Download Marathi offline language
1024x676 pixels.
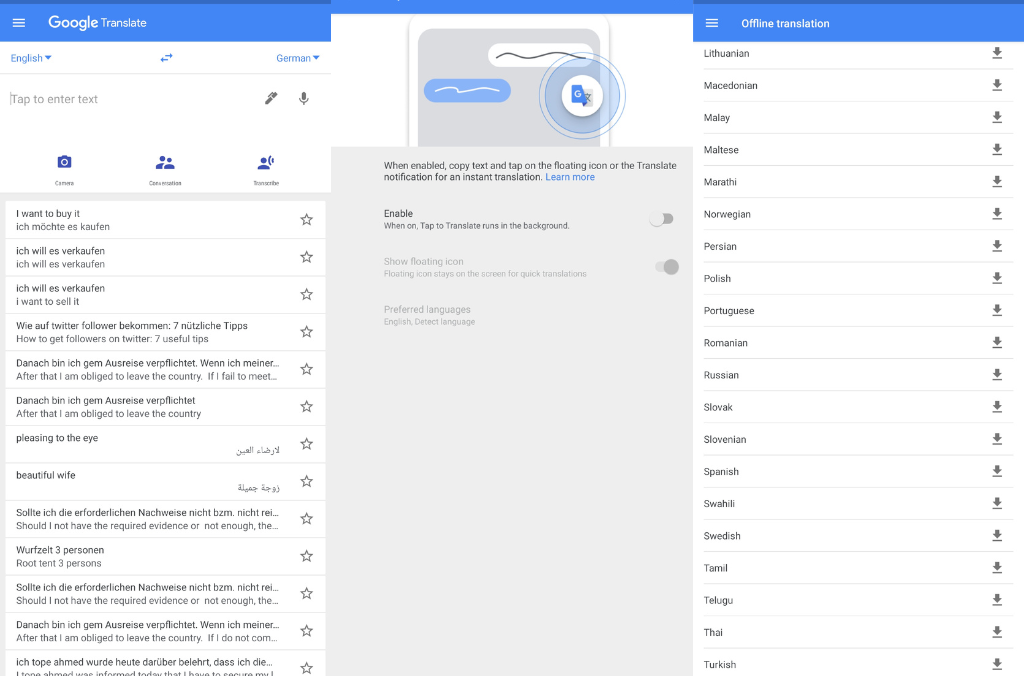pos(997,182)
